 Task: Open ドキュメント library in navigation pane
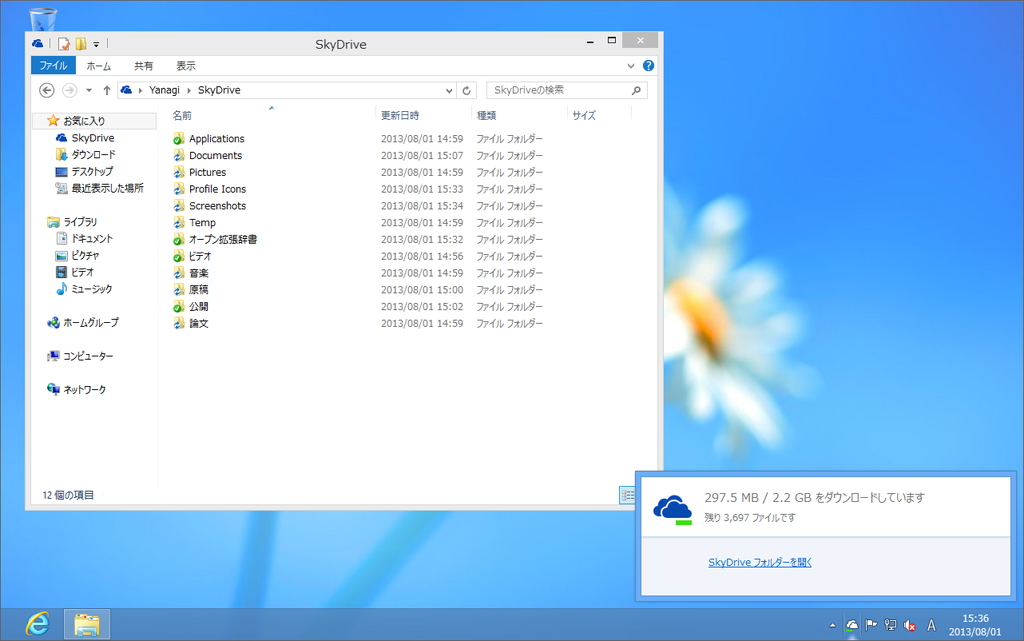(x=91, y=239)
